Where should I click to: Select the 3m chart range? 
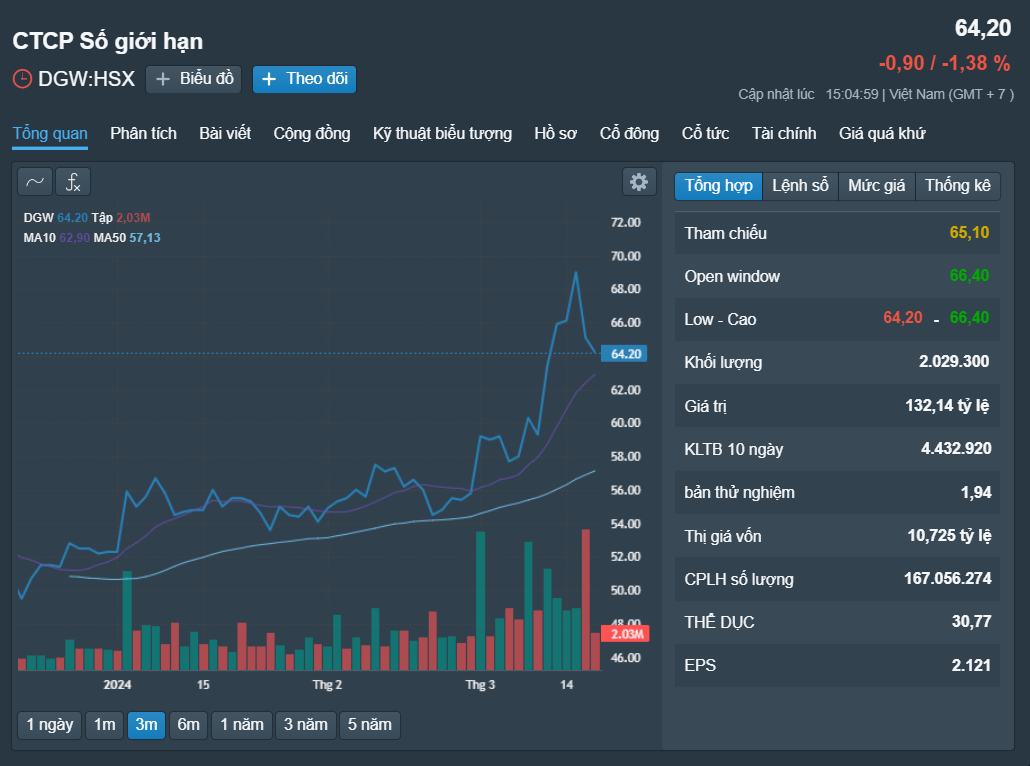[146, 725]
